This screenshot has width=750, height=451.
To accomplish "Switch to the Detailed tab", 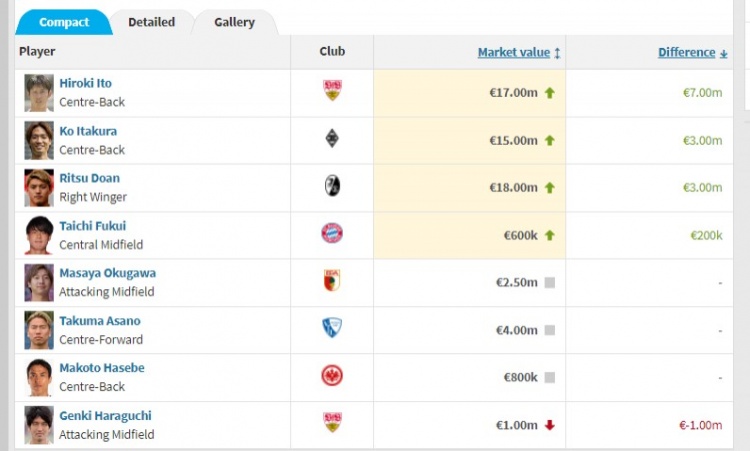I will [151, 22].
